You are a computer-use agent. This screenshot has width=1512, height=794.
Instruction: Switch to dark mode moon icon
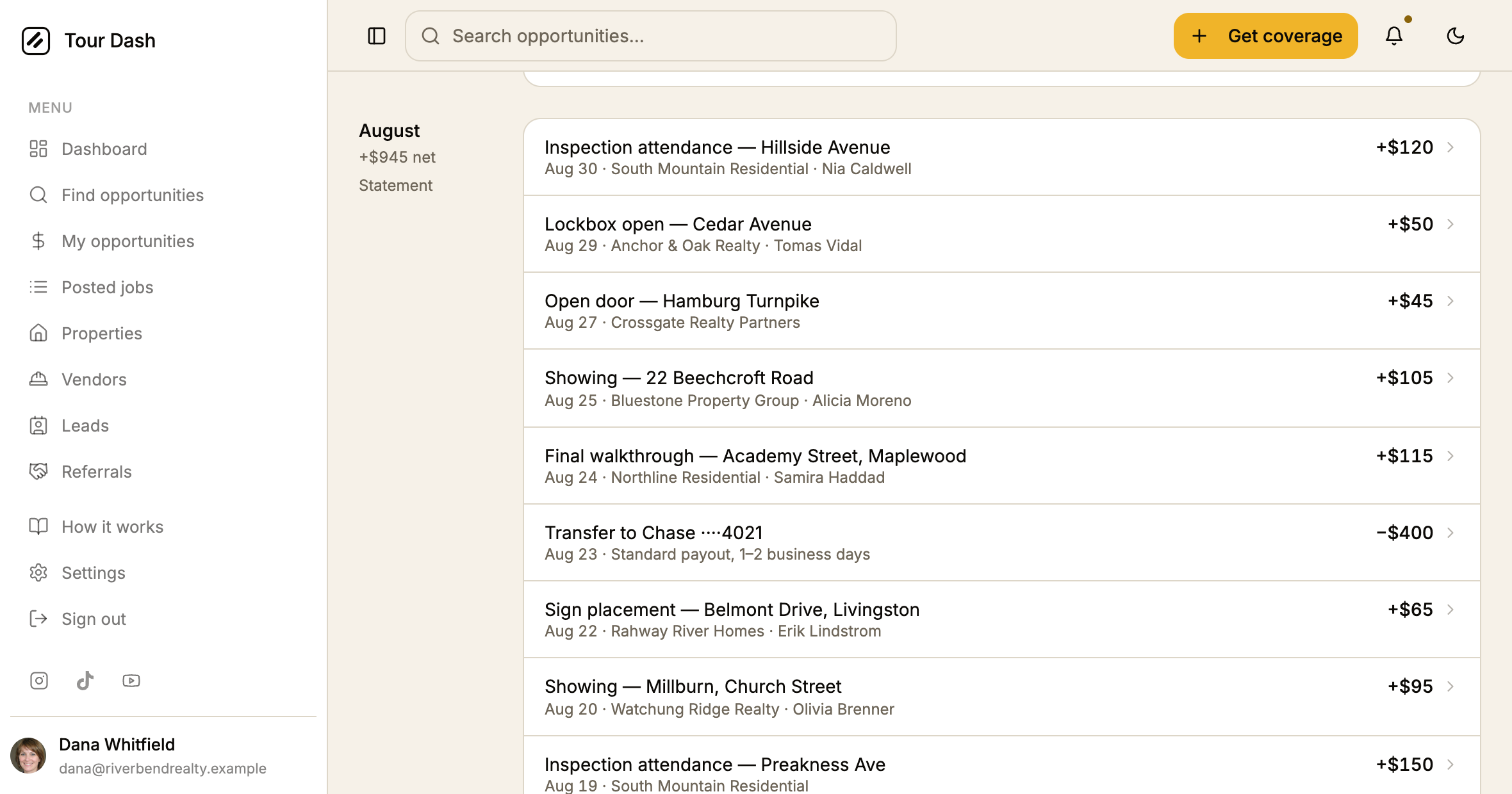1456,36
